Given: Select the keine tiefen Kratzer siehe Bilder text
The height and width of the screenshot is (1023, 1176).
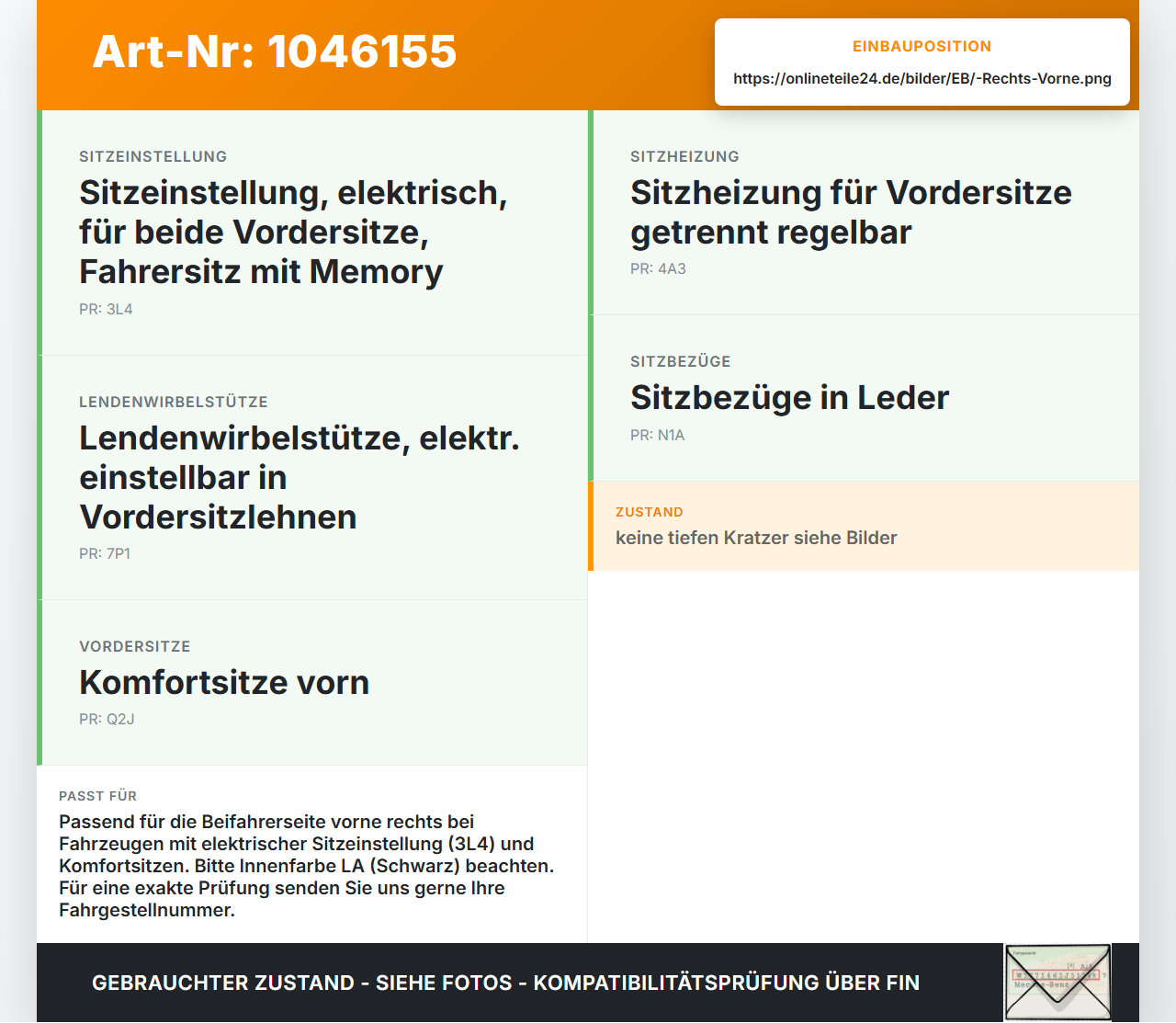Looking at the screenshot, I should [x=756, y=539].
